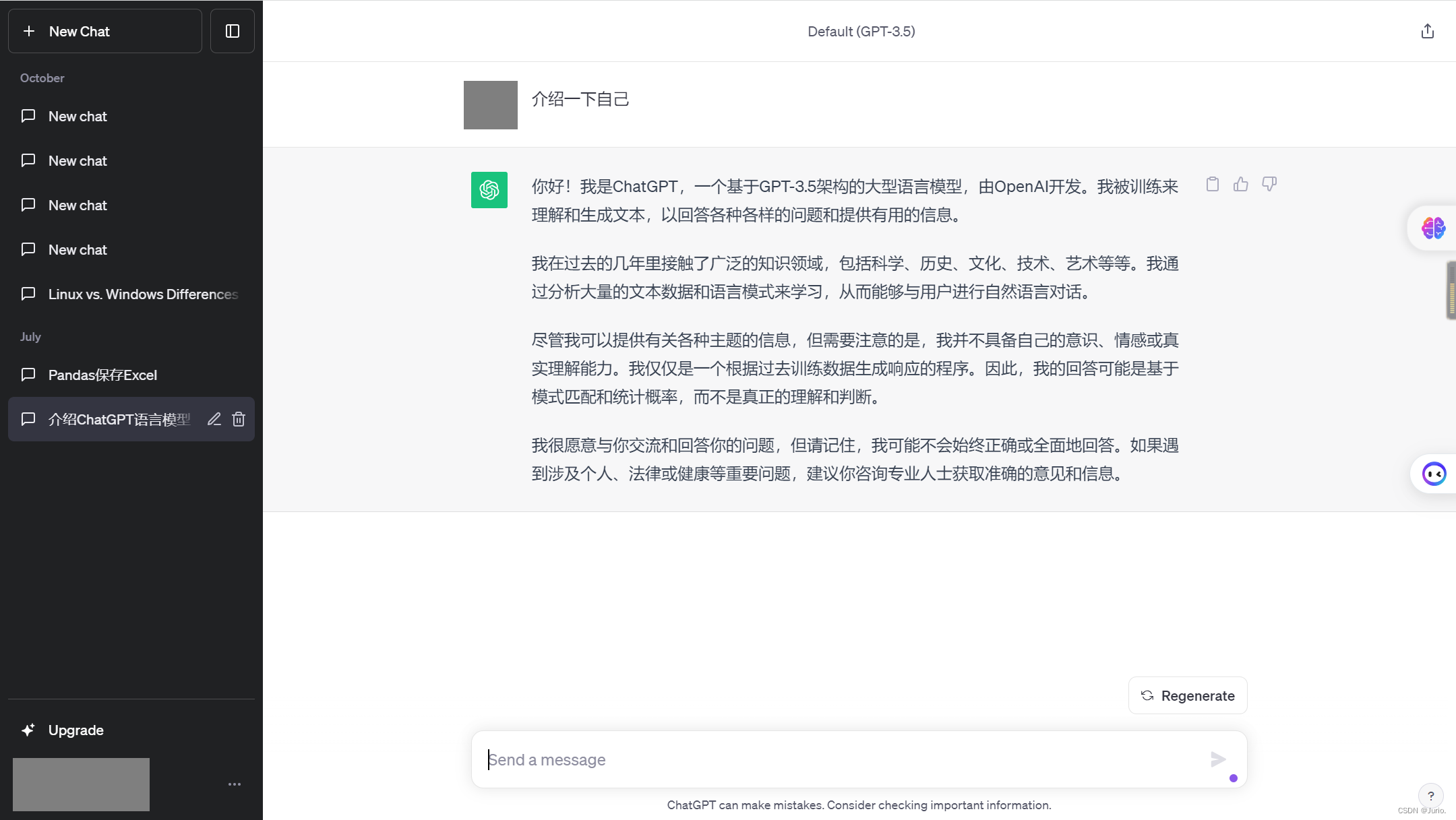Click the Regenerate button
This screenshot has height=820, width=1456.
coord(1188,695)
